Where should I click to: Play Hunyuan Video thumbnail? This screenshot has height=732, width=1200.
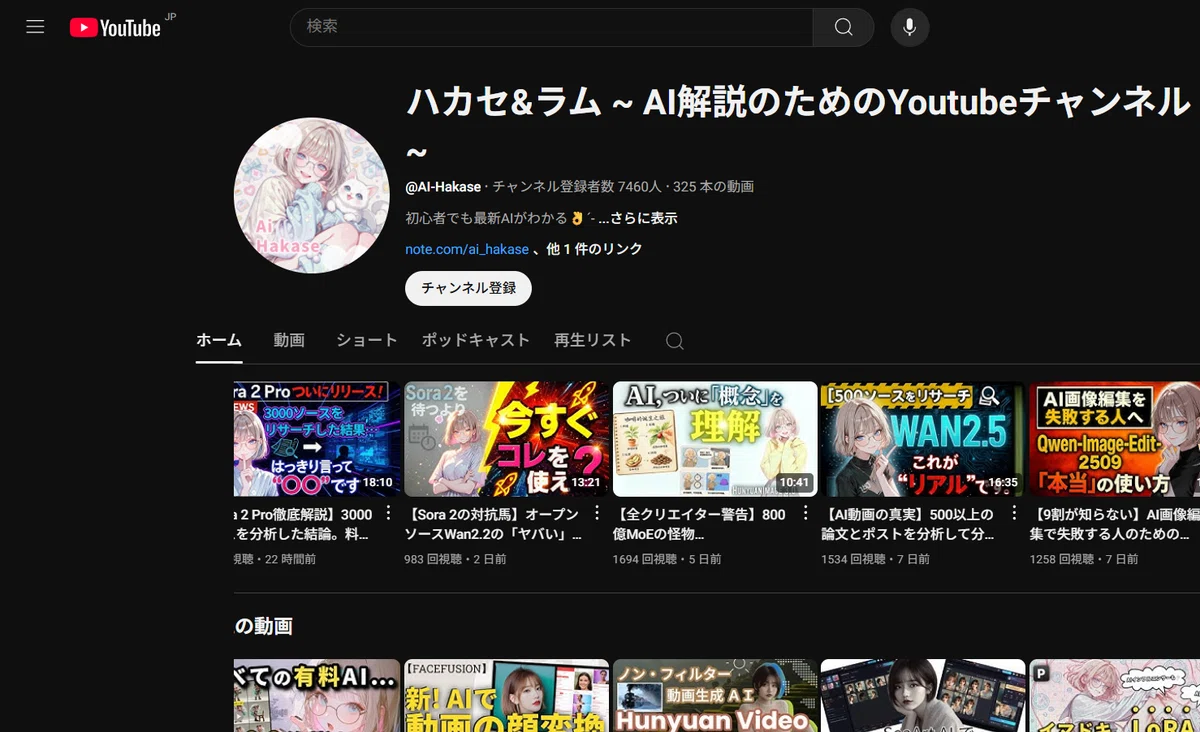tap(715, 695)
